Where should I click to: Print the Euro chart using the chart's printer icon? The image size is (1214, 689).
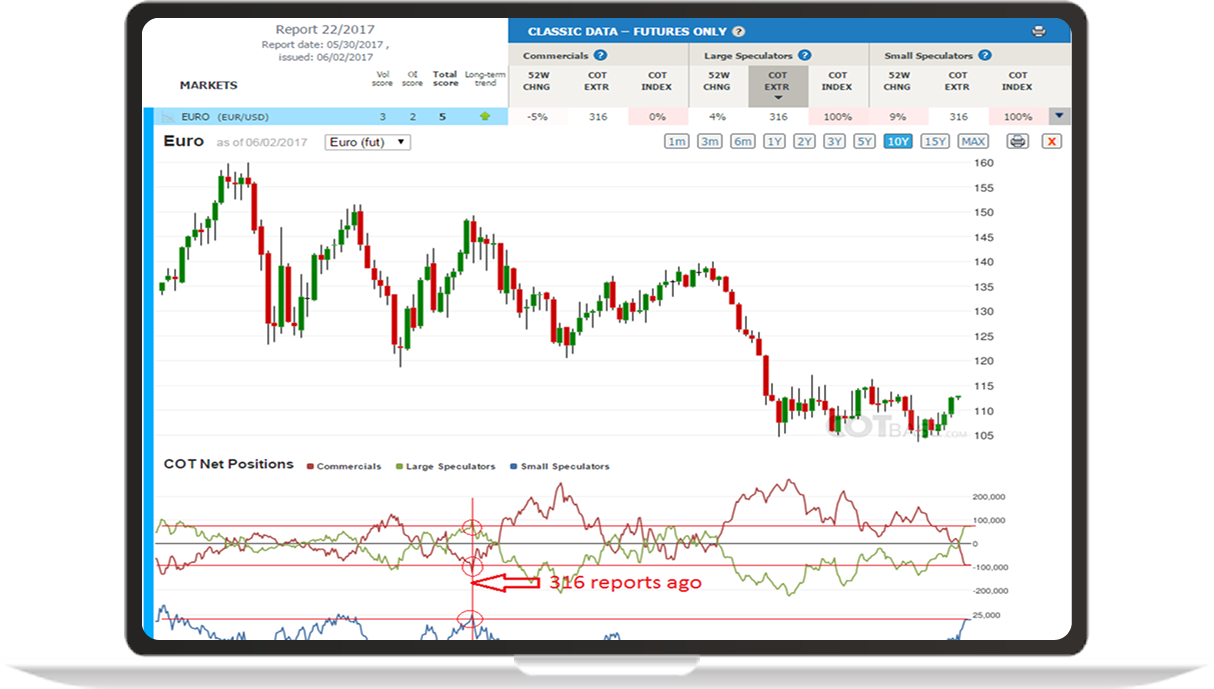pyautogui.click(x=1017, y=142)
